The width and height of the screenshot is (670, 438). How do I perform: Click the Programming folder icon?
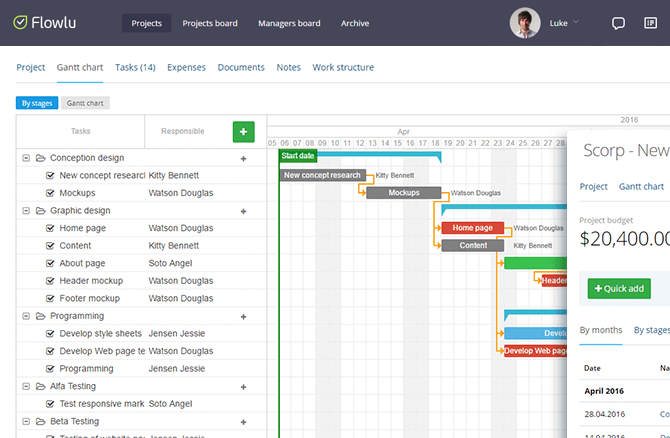[x=41, y=316]
